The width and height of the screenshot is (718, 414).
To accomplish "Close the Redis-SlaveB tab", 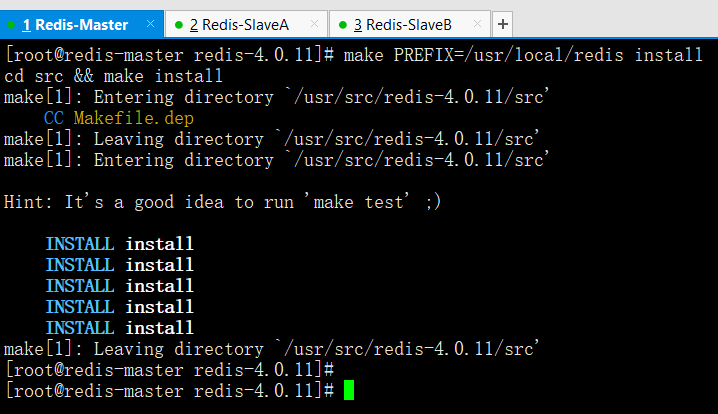I will (x=478, y=23).
